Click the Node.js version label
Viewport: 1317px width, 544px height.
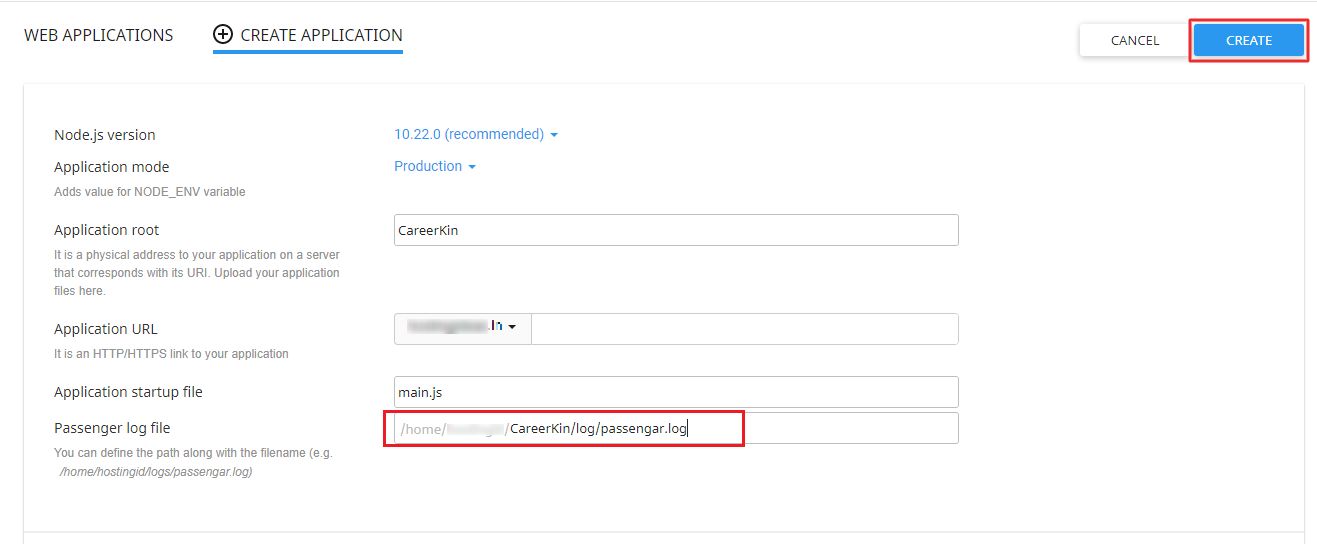pos(105,135)
